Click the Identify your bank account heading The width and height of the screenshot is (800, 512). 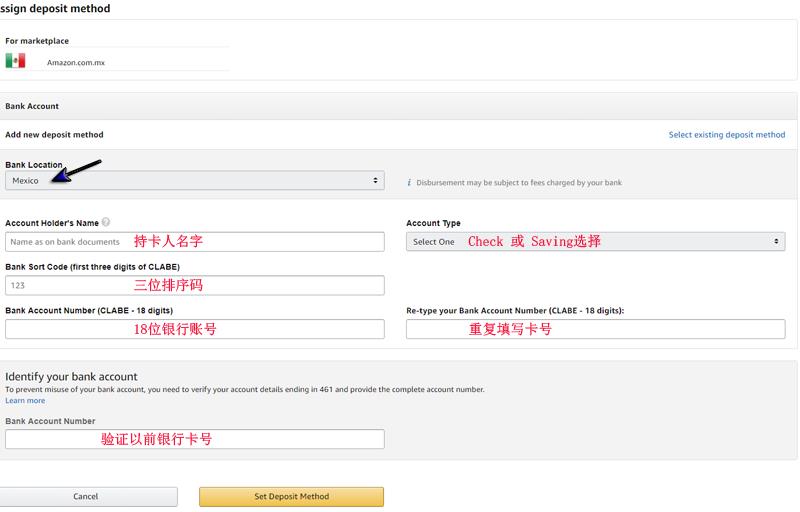71,376
